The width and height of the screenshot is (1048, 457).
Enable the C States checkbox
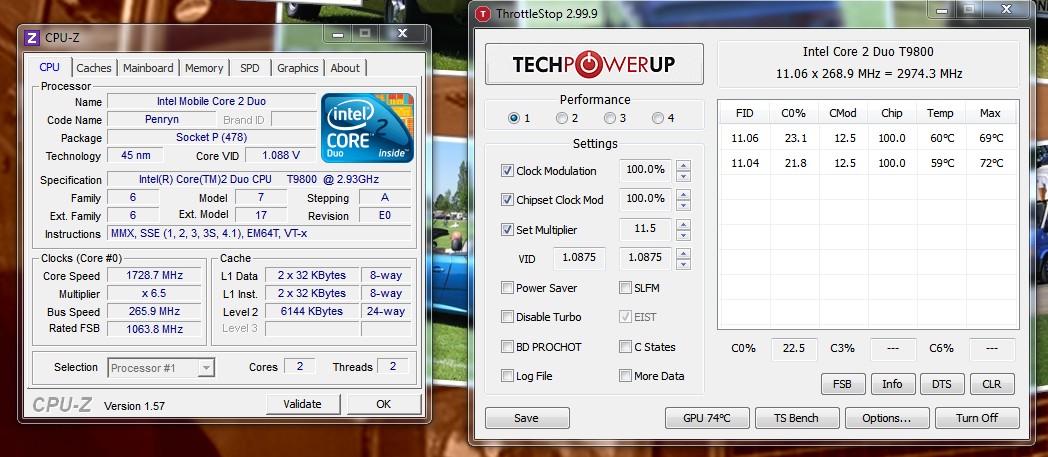625,347
